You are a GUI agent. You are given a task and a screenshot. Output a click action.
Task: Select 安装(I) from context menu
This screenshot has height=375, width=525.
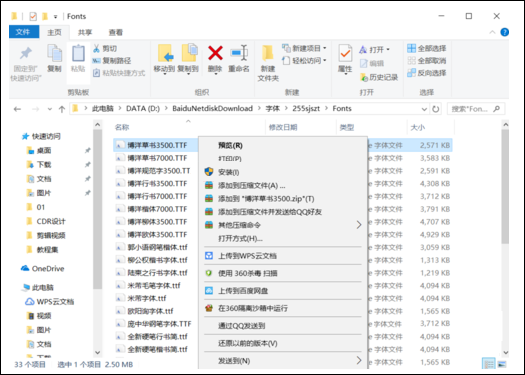click(229, 172)
